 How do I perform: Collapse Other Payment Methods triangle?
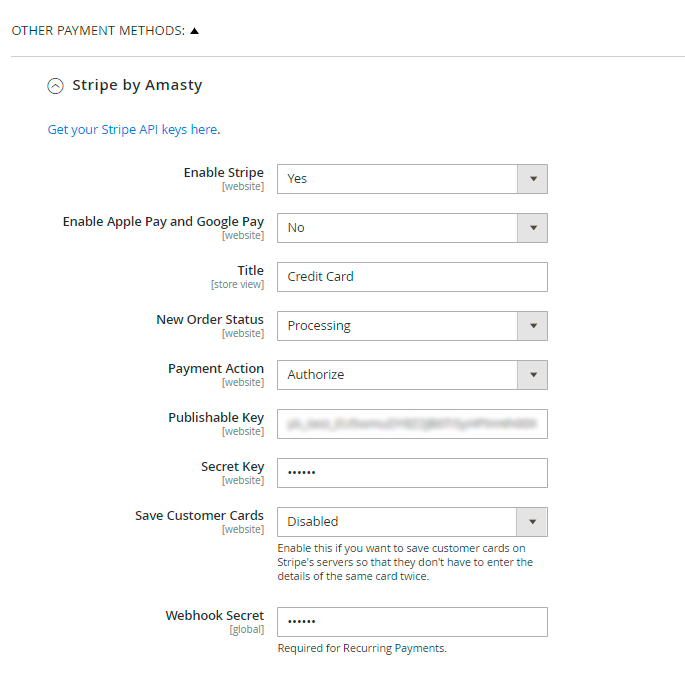point(195,30)
